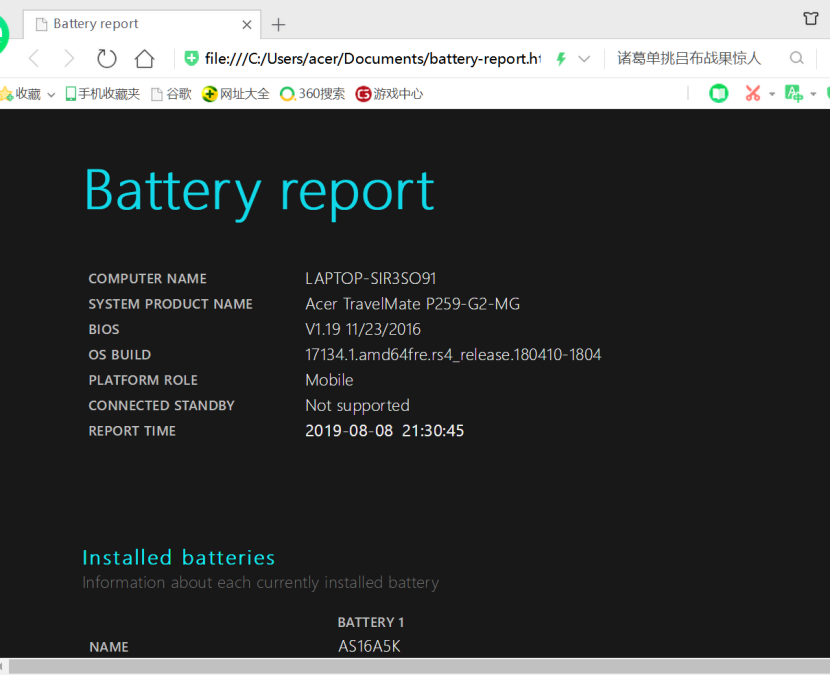This screenshot has width=831, height=675.
Task: Open a new tab with plus button
Action: (x=279, y=24)
